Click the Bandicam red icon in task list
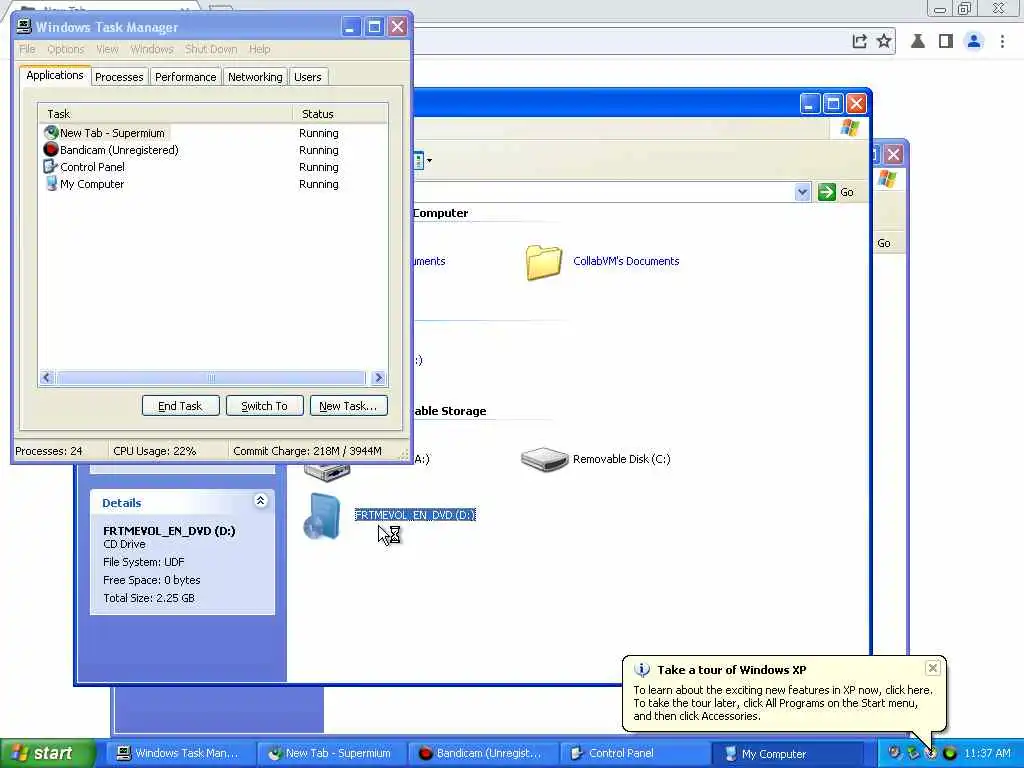Viewport: 1024px width, 768px height. tap(51, 150)
